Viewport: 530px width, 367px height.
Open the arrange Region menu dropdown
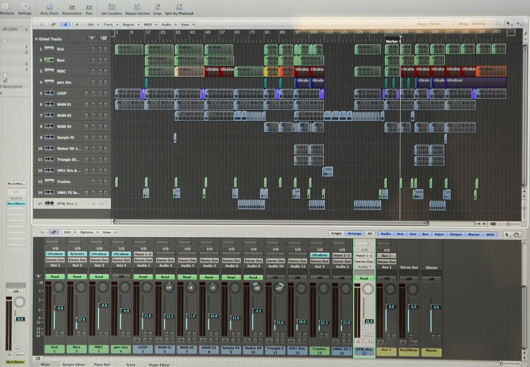click(x=130, y=24)
